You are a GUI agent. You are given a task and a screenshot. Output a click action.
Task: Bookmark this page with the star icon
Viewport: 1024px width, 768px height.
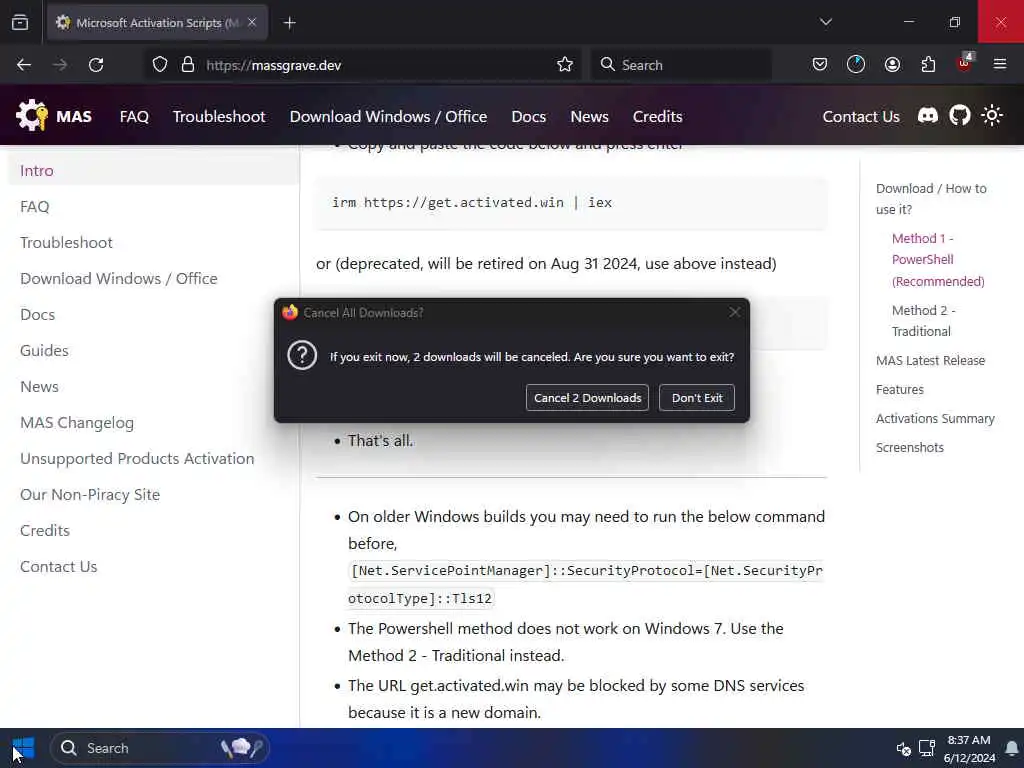click(565, 65)
